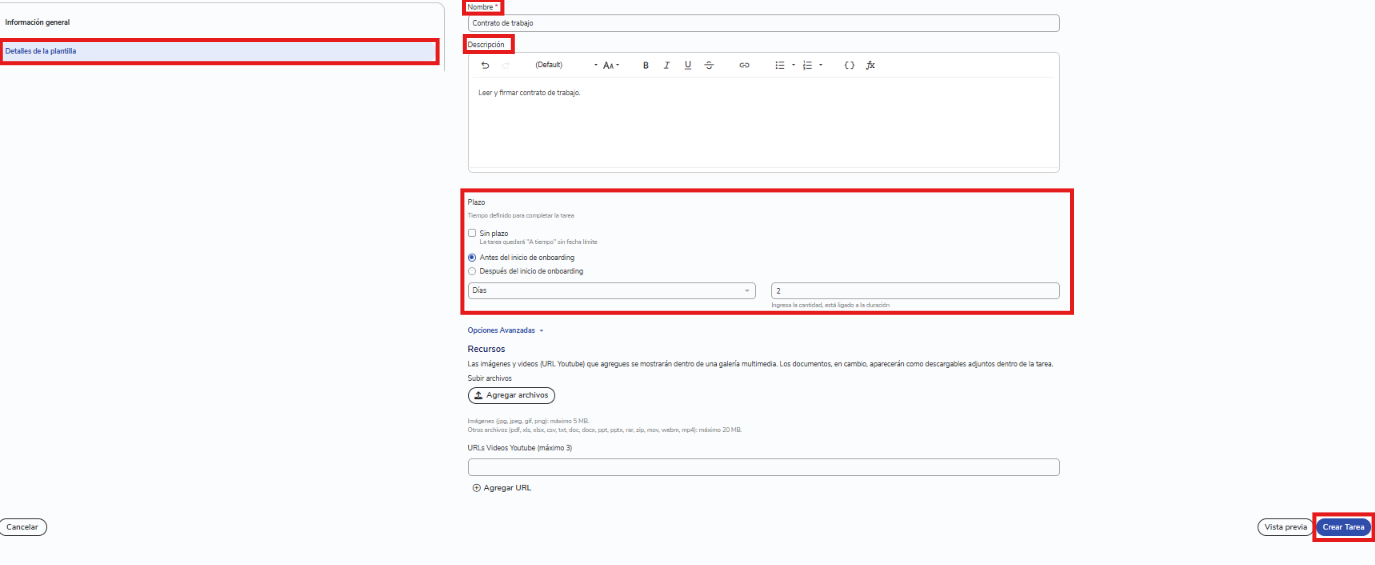Click the quantity field showing 2
This screenshot has width=1375, height=565.
point(914,290)
